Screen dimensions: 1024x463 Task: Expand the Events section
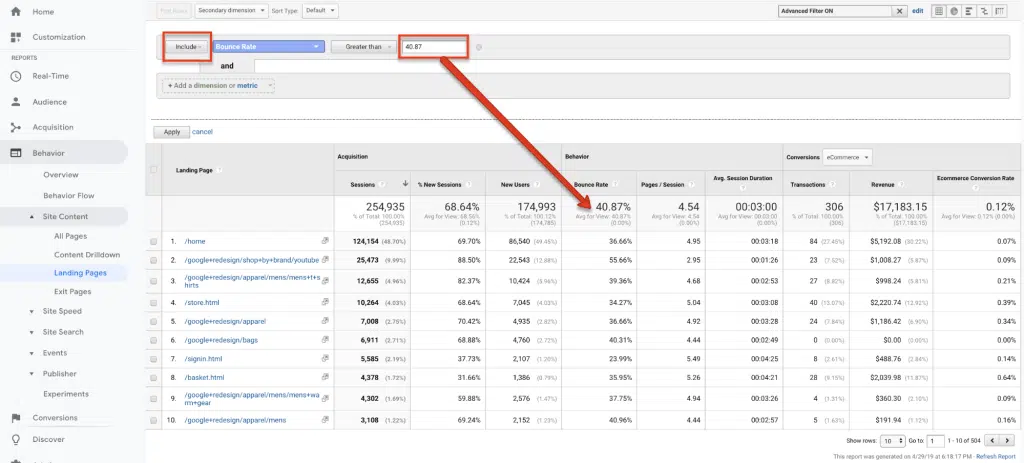point(32,353)
